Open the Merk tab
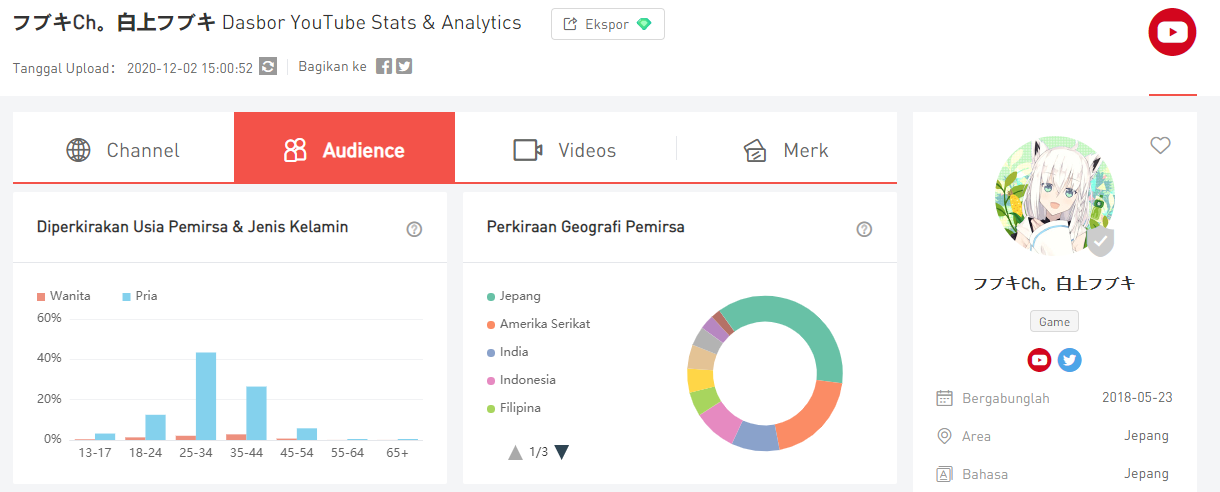 coord(786,151)
